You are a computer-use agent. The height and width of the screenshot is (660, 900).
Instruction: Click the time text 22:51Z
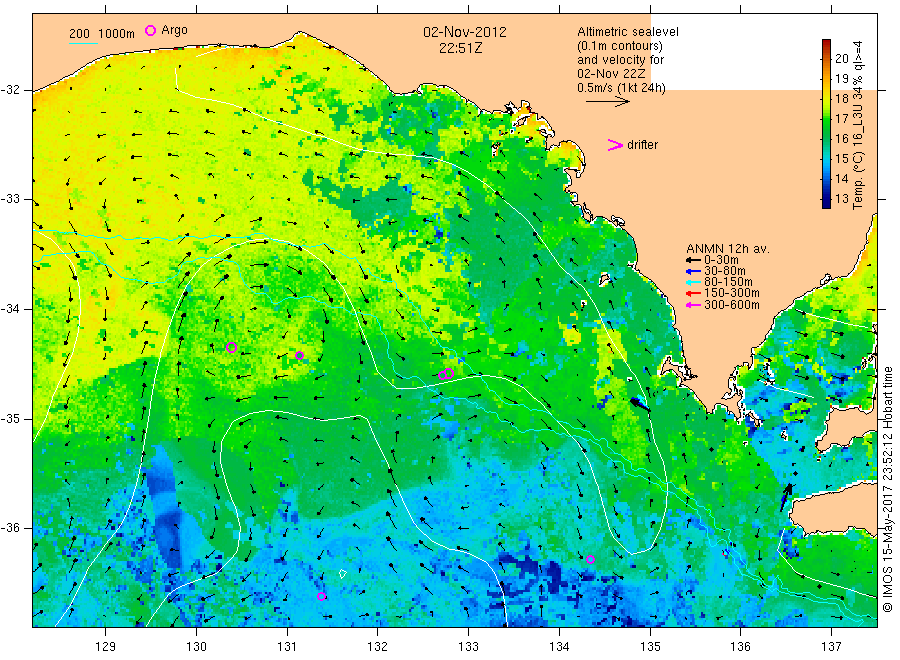click(x=460, y=48)
